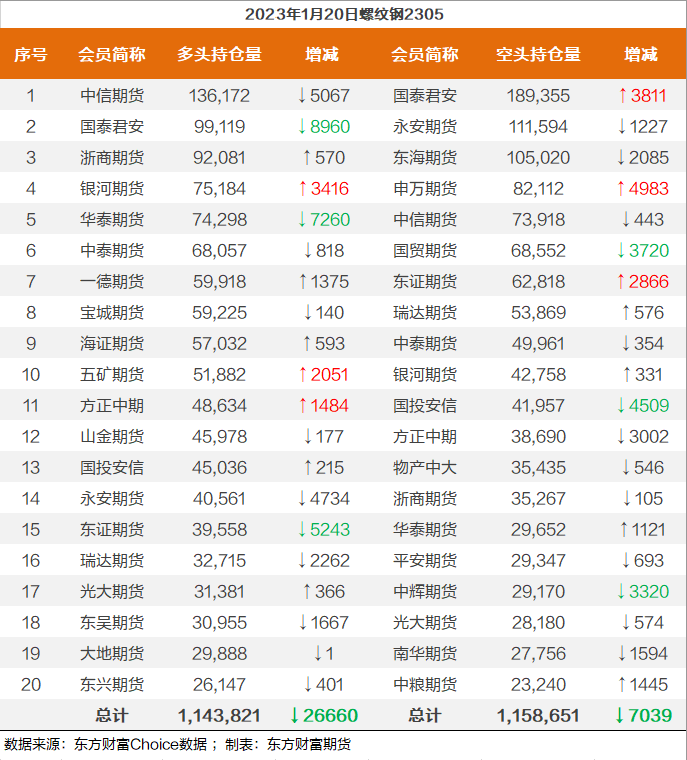This screenshot has width=687, height=760.
Task: Click the green down arrow beside 7260
Action: [303, 220]
